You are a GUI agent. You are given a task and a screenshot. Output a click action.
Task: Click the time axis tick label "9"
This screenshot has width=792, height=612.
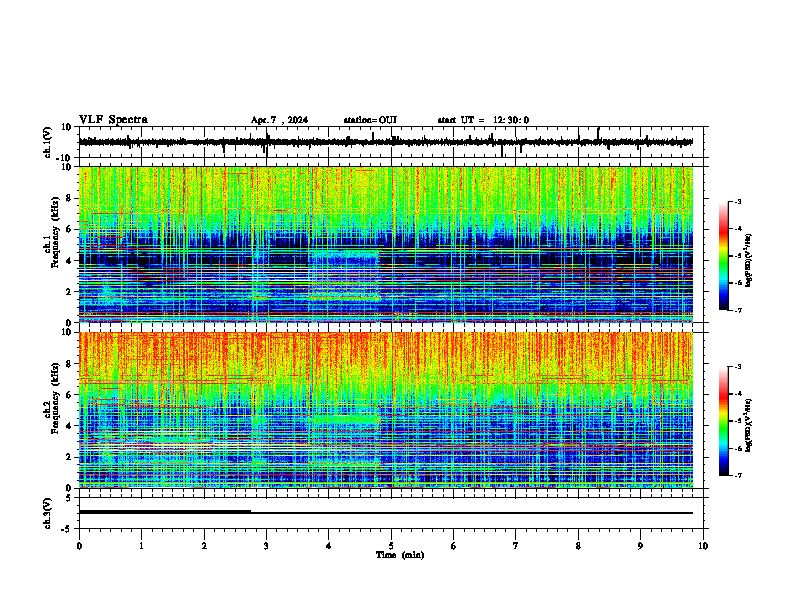pyautogui.click(x=640, y=546)
